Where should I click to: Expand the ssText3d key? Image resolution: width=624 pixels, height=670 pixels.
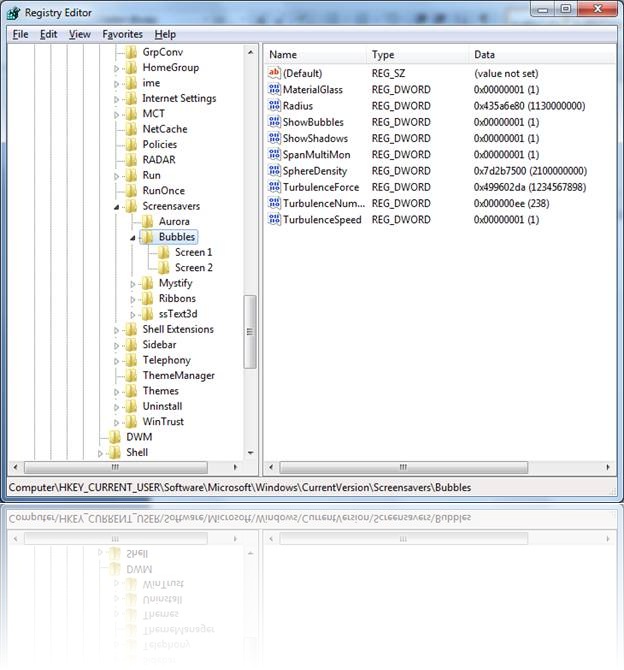132,314
